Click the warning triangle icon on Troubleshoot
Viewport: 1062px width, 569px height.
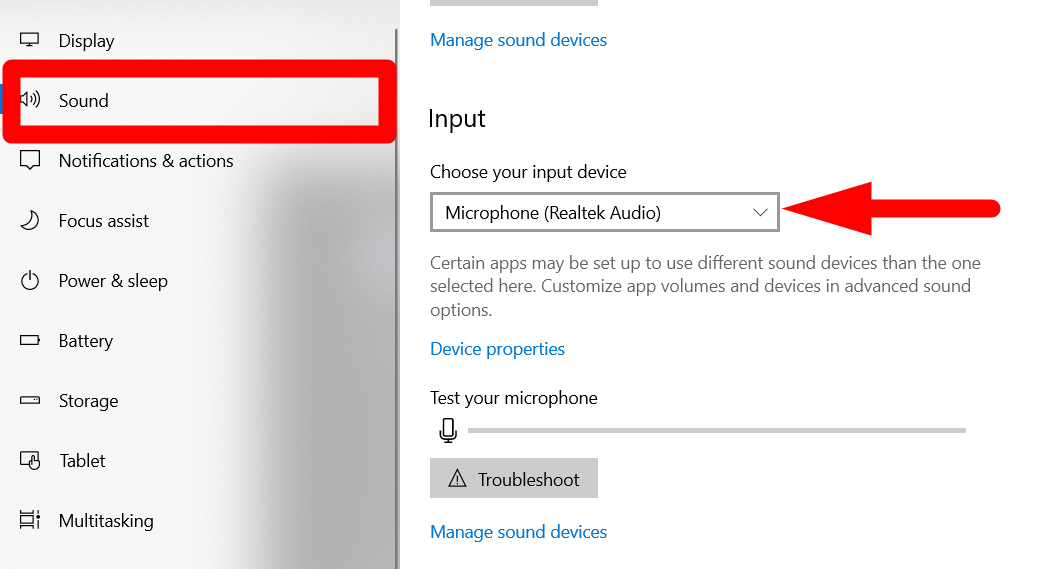pyautogui.click(x=458, y=479)
